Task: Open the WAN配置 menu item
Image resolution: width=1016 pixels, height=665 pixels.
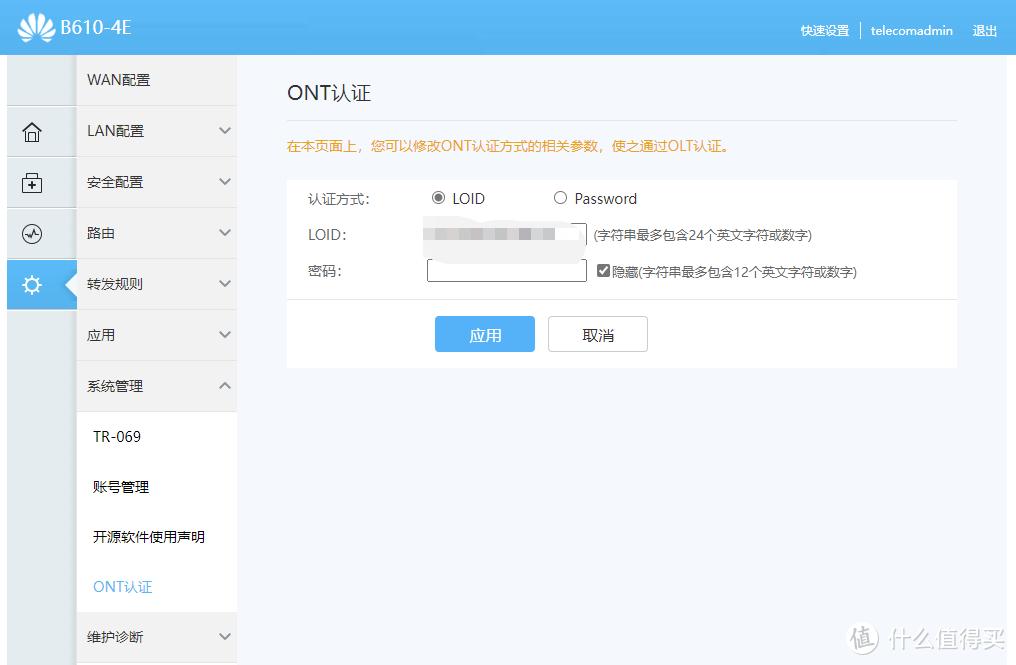Action: tap(156, 80)
